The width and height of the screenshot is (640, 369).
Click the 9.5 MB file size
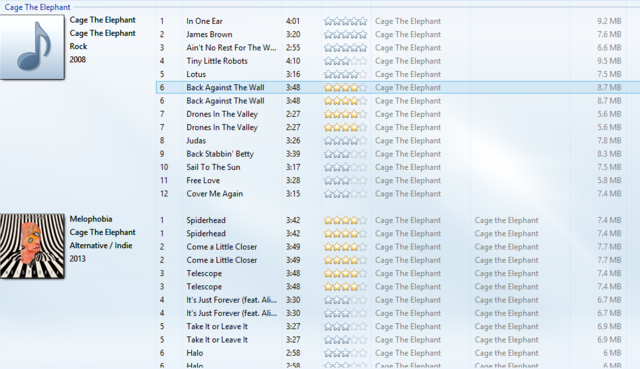(609, 61)
